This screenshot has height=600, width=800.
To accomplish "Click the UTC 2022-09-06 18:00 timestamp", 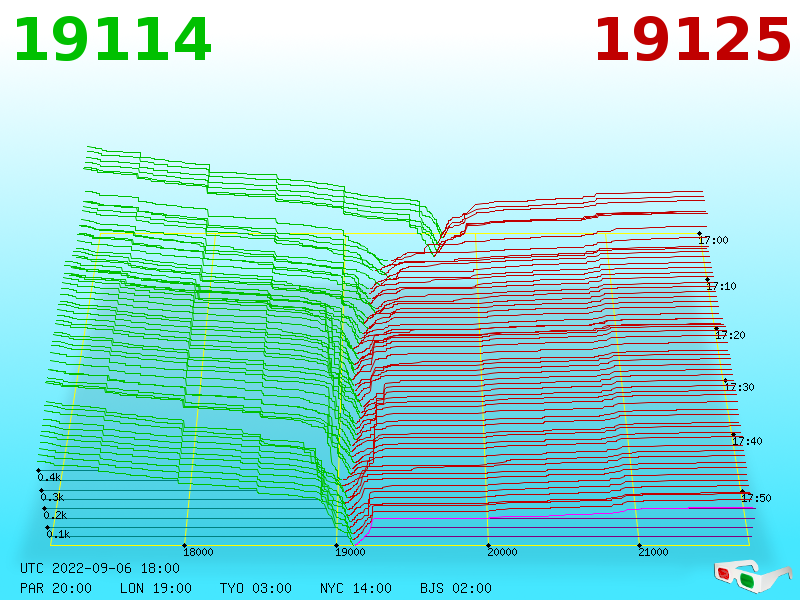I will point(100,568).
